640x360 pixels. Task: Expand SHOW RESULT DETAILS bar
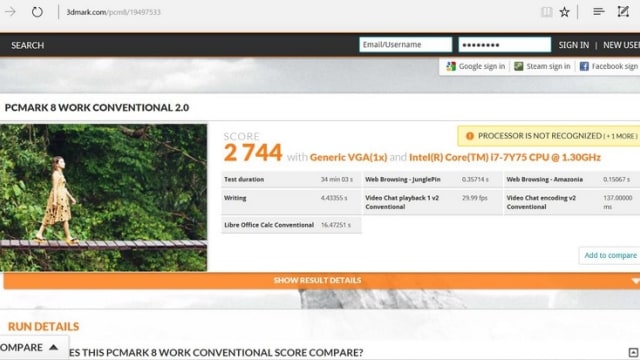pos(322,281)
